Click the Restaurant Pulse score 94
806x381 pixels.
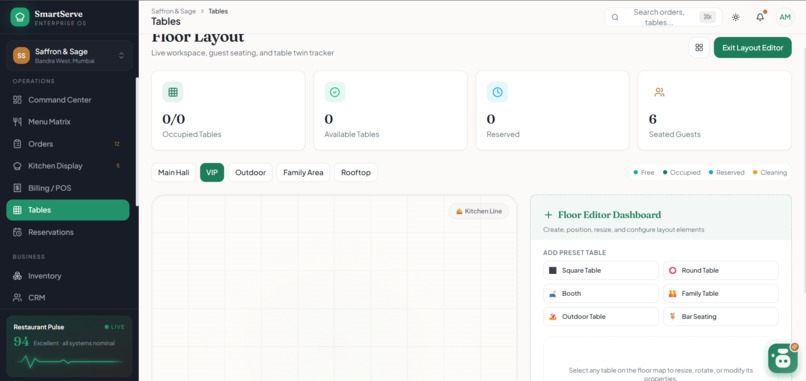(x=21, y=342)
